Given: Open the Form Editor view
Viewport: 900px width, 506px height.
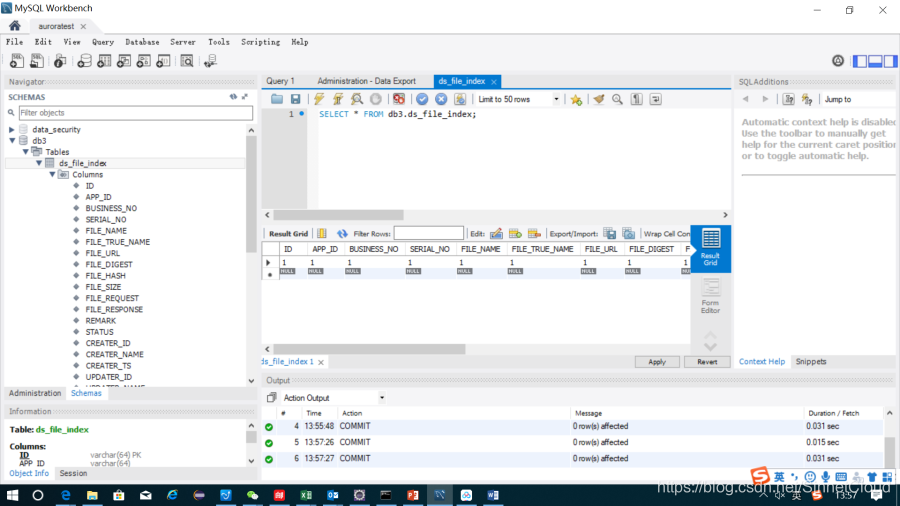Looking at the screenshot, I should coord(710,296).
